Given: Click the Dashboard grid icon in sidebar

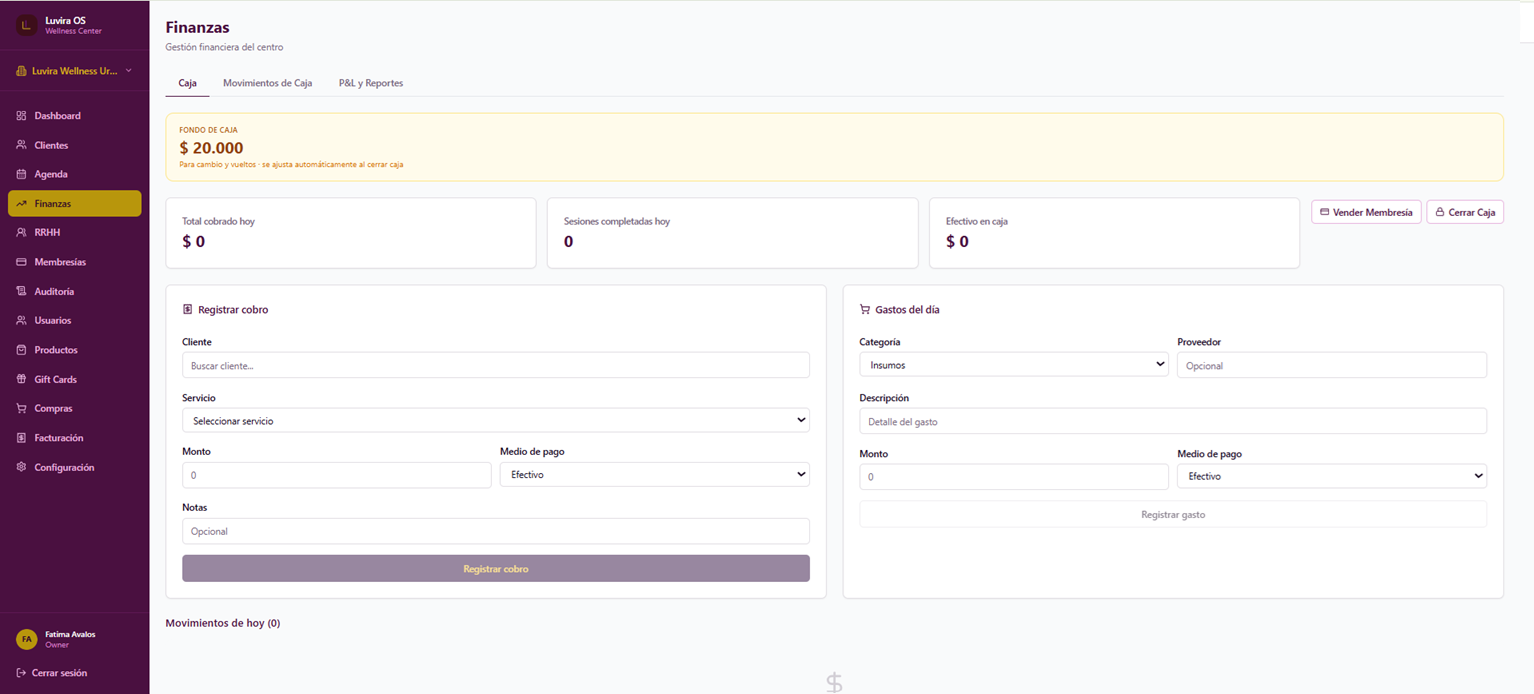Looking at the screenshot, I should click(x=21, y=116).
